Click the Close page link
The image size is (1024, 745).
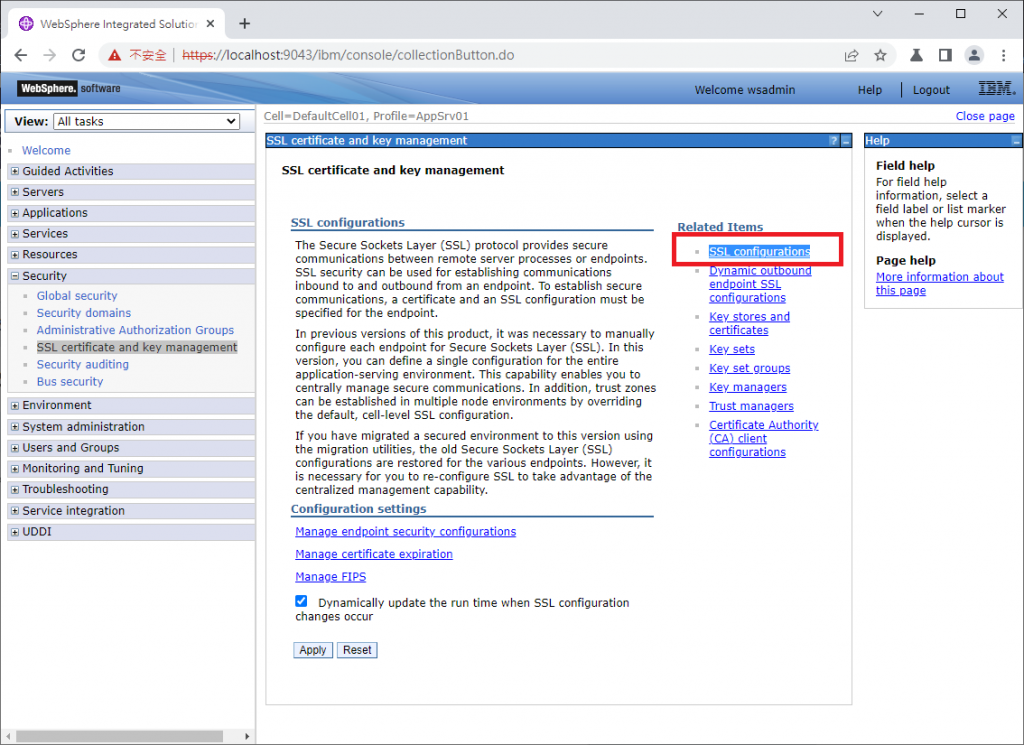point(985,116)
